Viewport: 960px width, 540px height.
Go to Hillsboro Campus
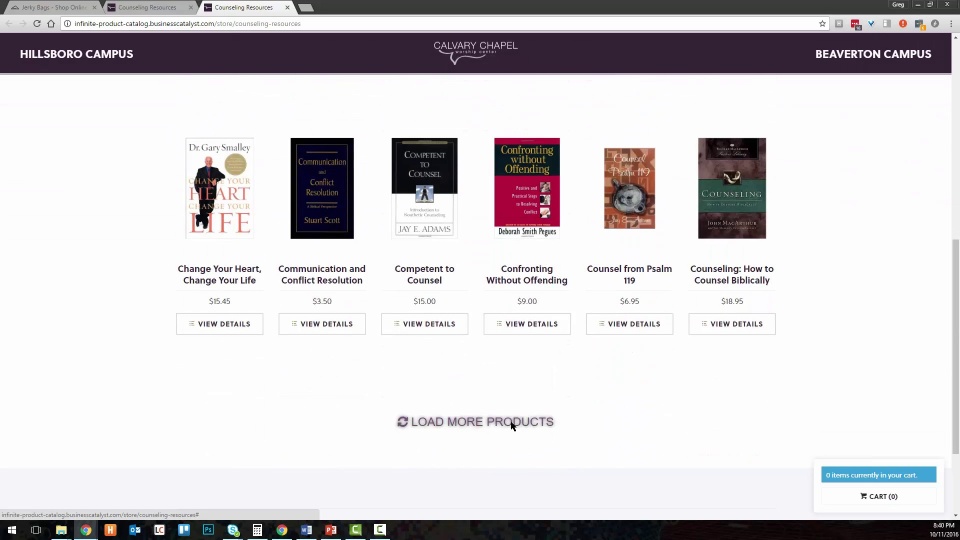coord(77,54)
